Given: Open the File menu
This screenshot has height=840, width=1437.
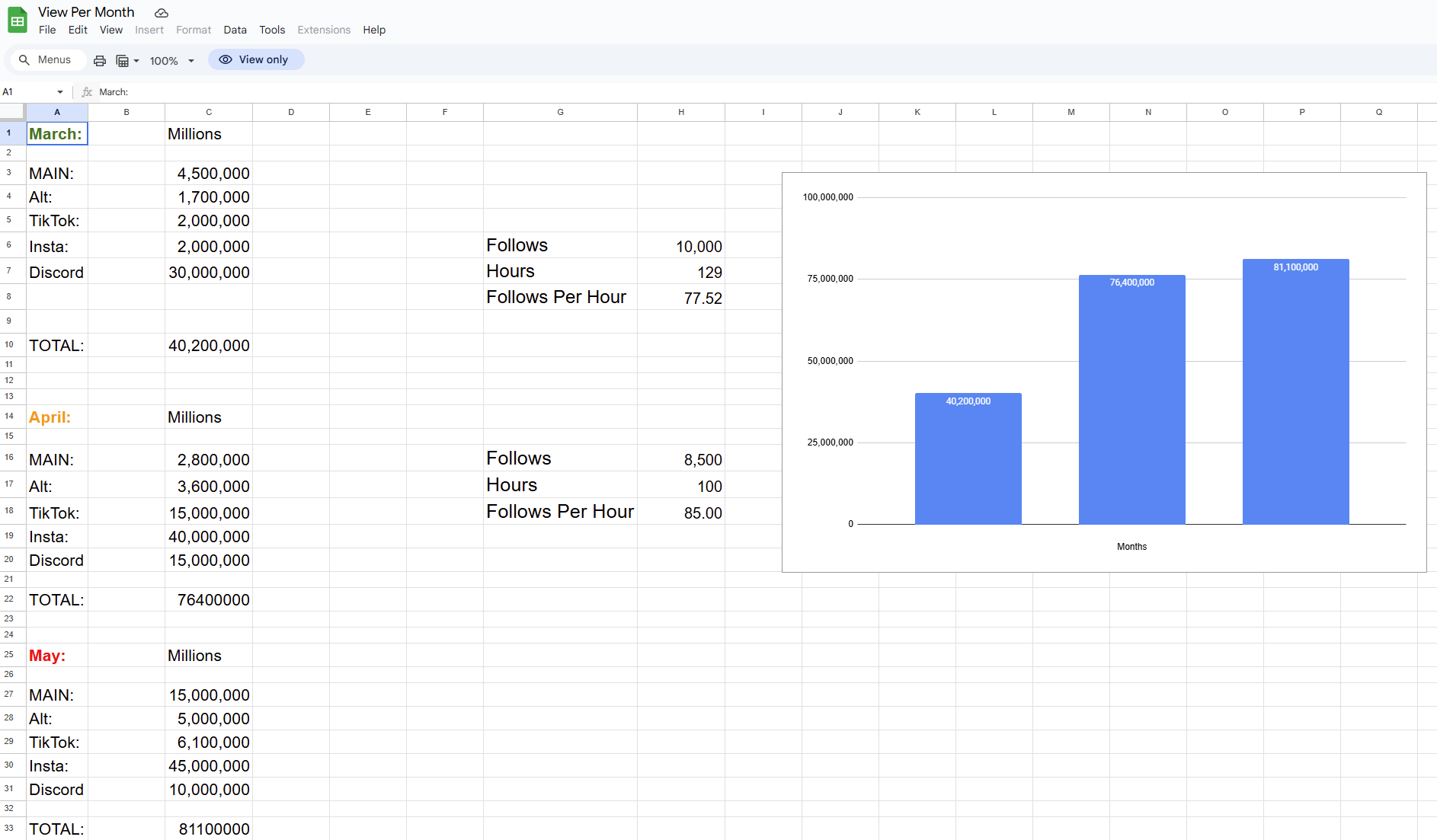Looking at the screenshot, I should (x=47, y=30).
